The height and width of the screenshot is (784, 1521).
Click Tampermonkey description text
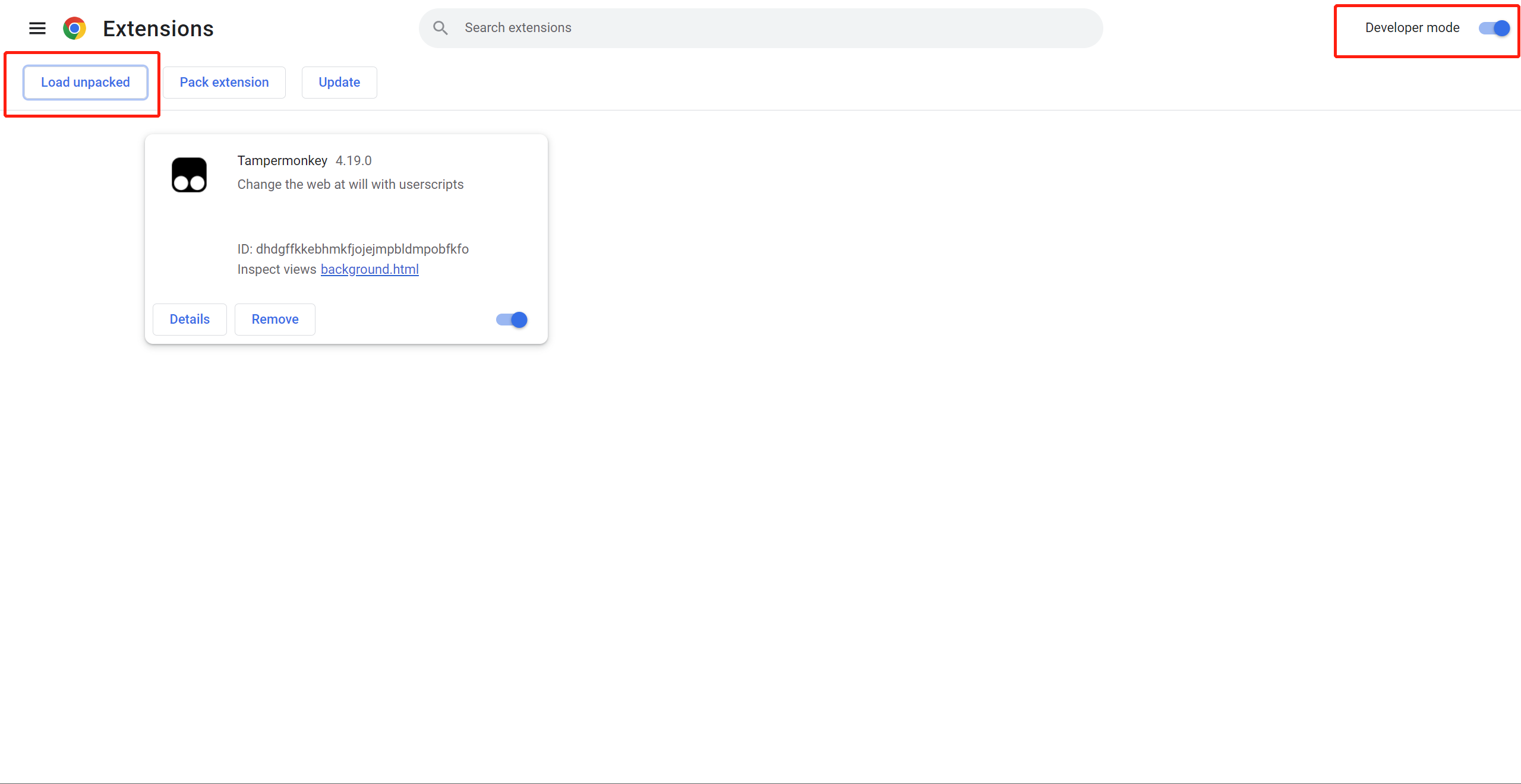(x=350, y=185)
